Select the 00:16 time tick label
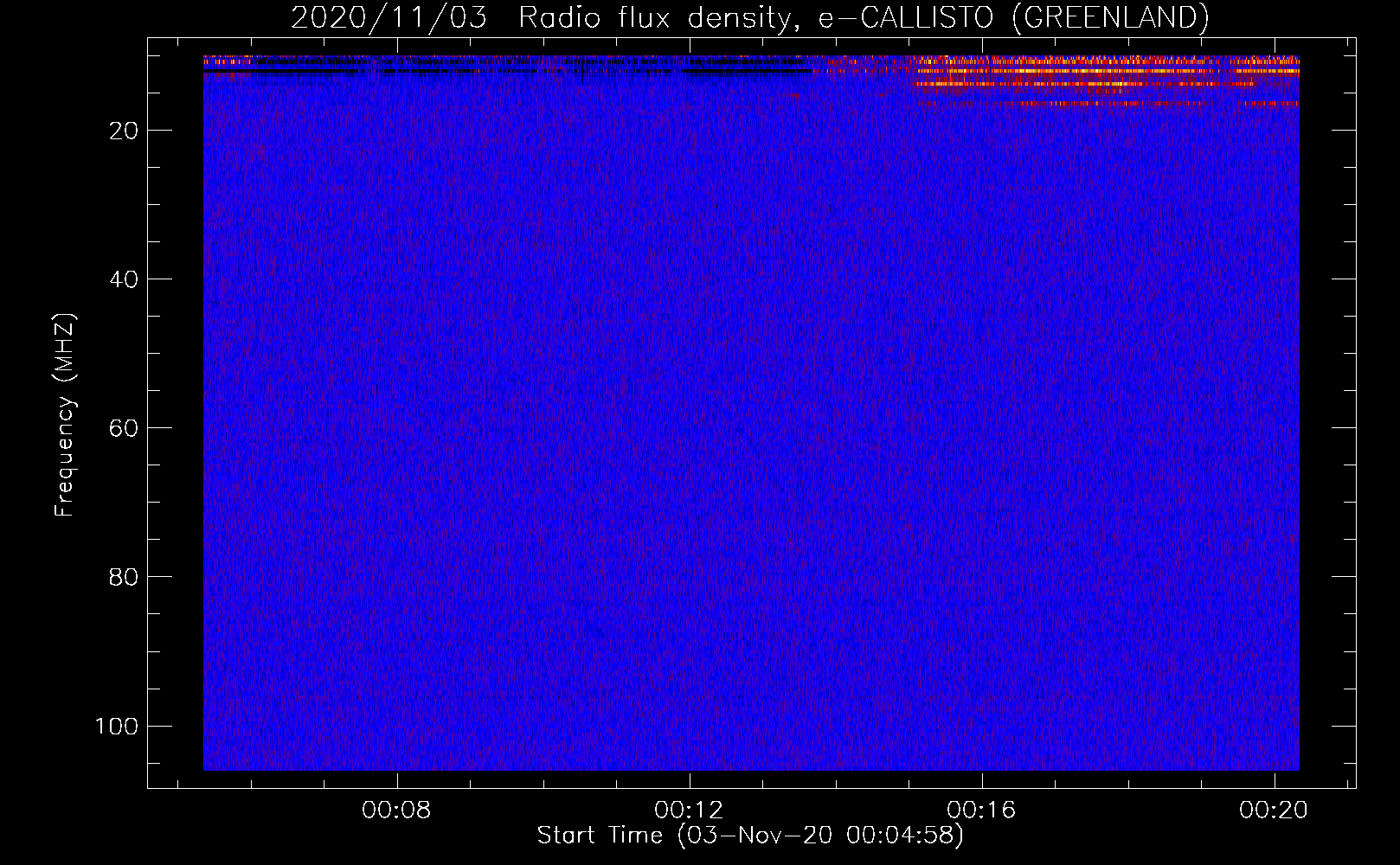The image size is (1400, 865). (982, 811)
